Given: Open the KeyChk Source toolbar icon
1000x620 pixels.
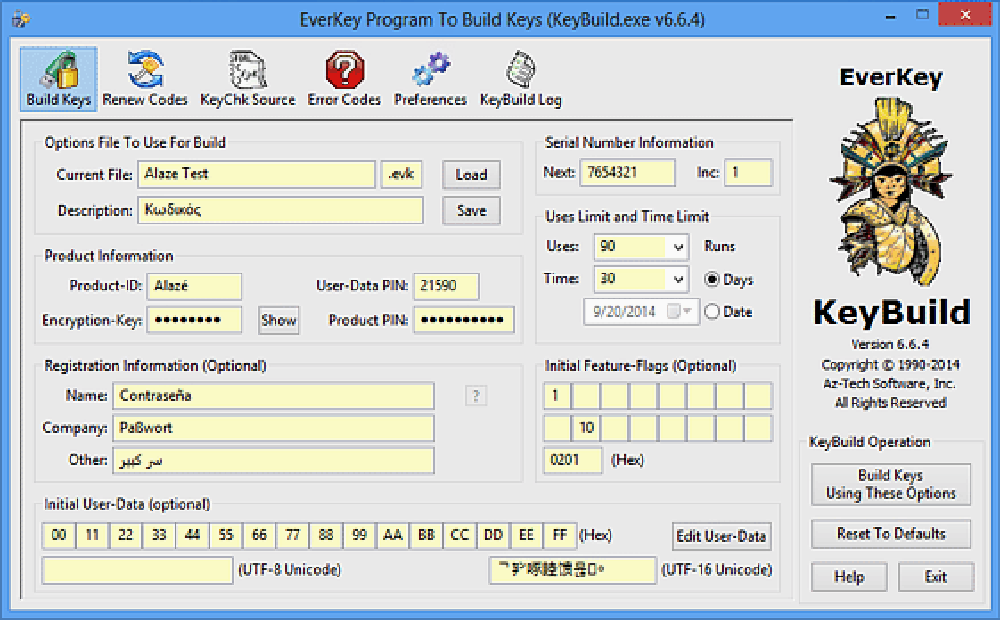Looking at the screenshot, I should tap(247, 79).
